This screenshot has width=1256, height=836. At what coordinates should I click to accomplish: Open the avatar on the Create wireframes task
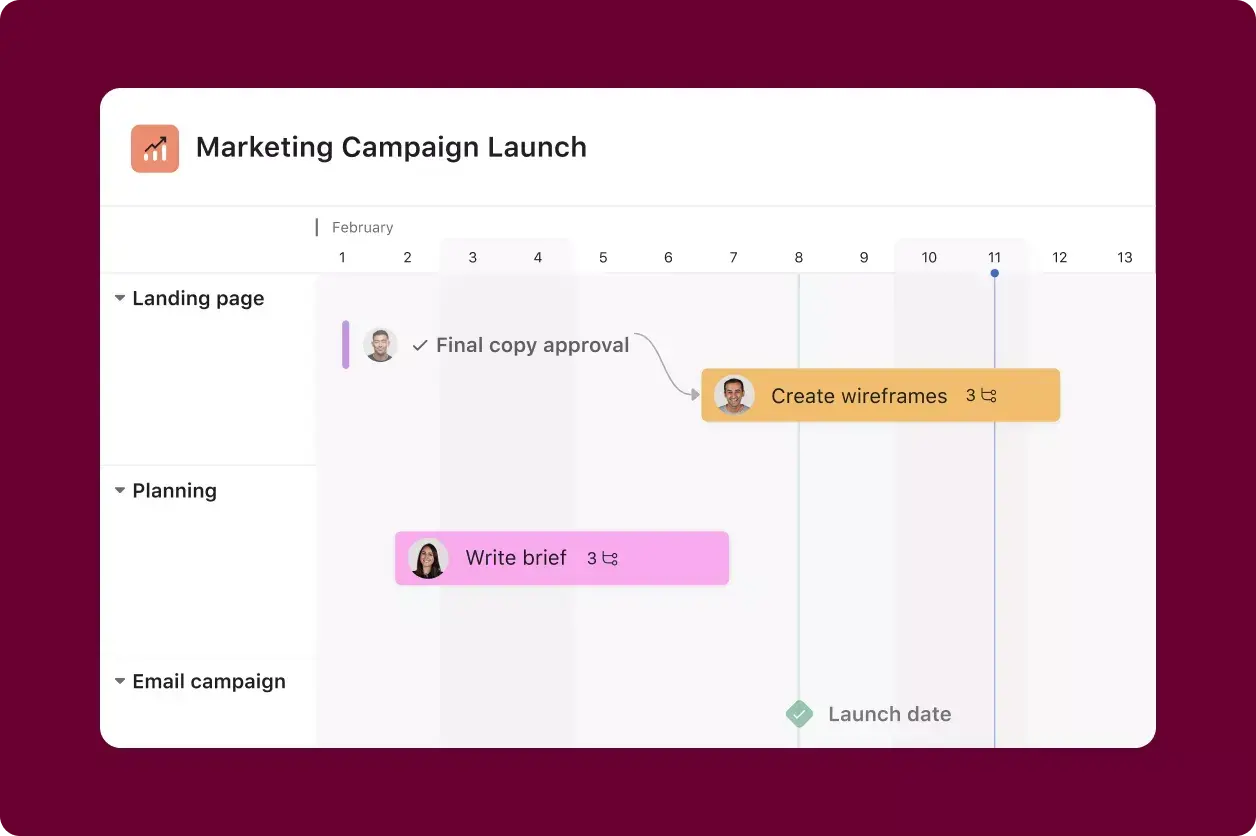(x=734, y=395)
